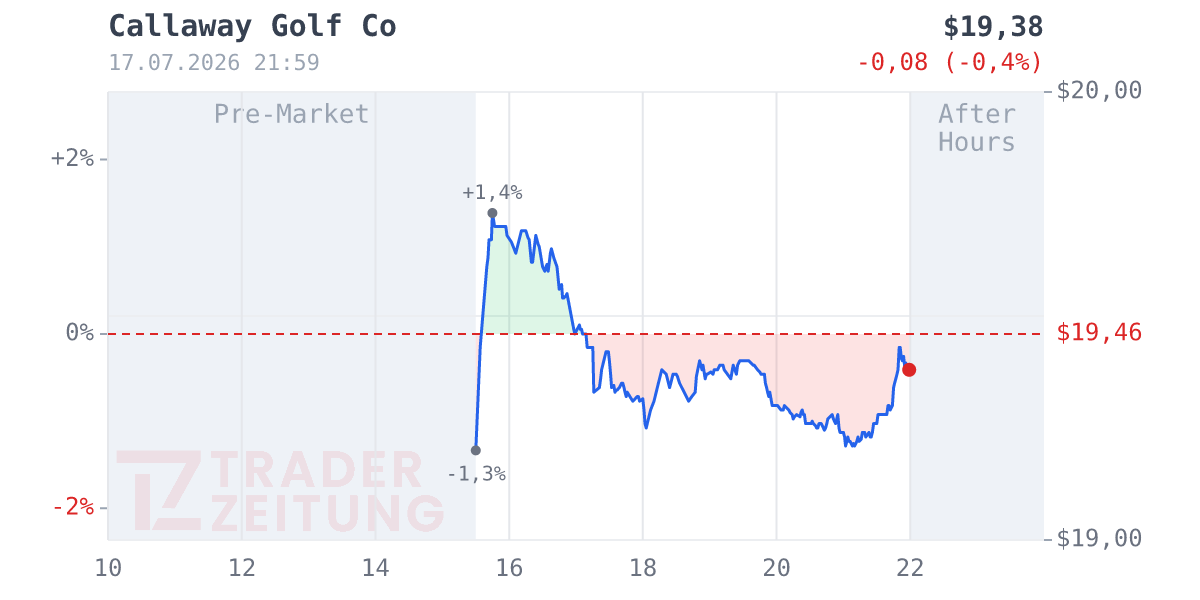Click the -1,3% low point marker
The image size is (1200, 600).
(x=476, y=450)
